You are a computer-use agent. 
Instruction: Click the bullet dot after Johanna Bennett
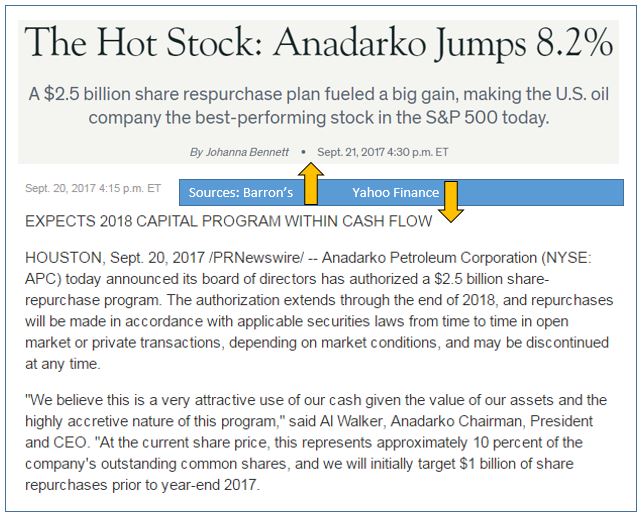pos(303,152)
